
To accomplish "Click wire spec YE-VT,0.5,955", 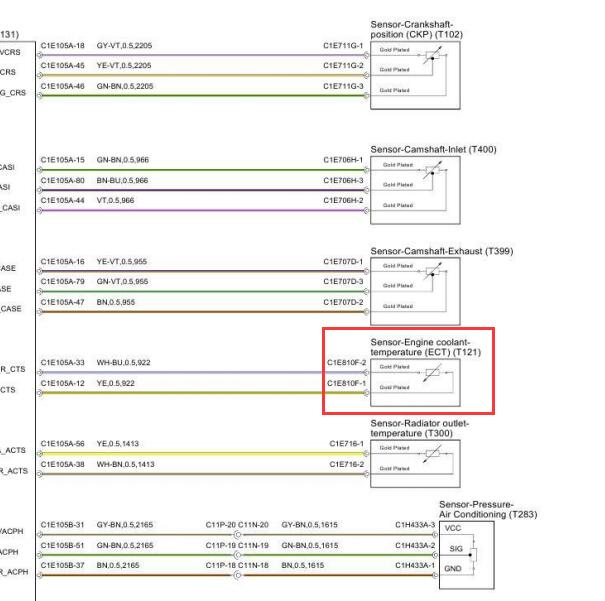I will click(x=122, y=262).
